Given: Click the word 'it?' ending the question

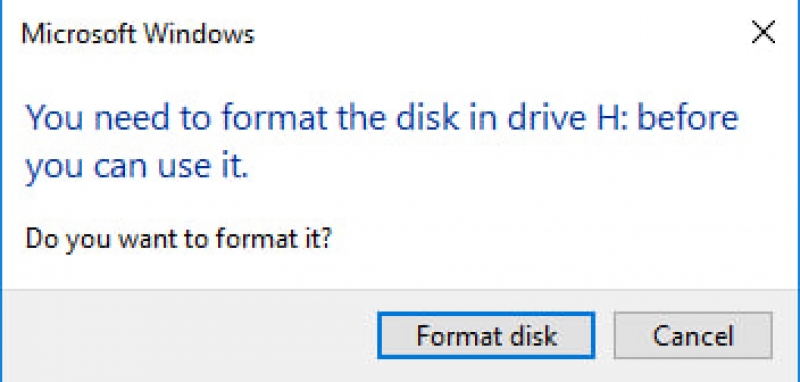Looking at the screenshot, I should click(319, 238).
